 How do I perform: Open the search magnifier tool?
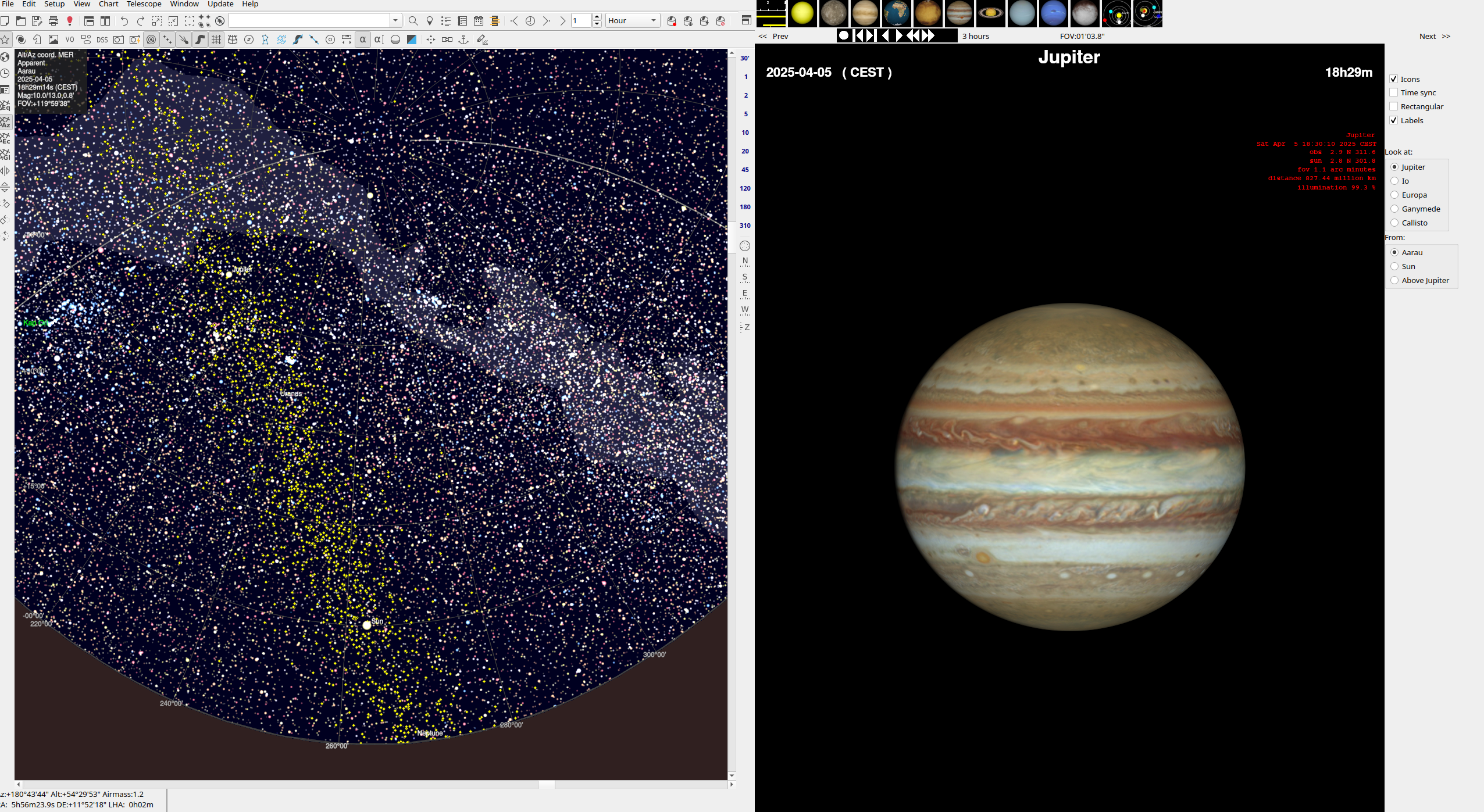tap(413, 21)
